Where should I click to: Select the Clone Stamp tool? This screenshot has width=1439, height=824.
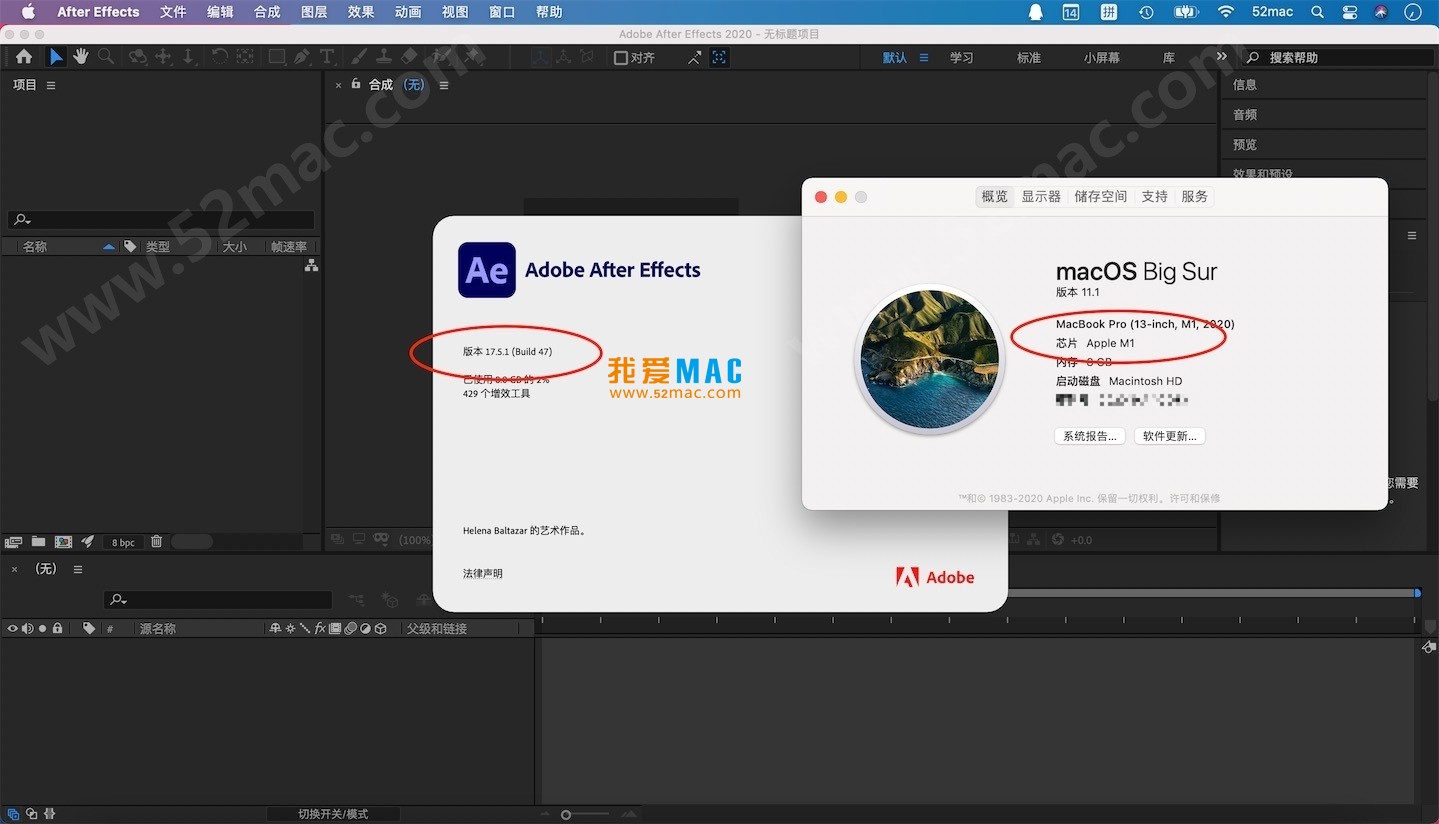click(x=383, y=57)
